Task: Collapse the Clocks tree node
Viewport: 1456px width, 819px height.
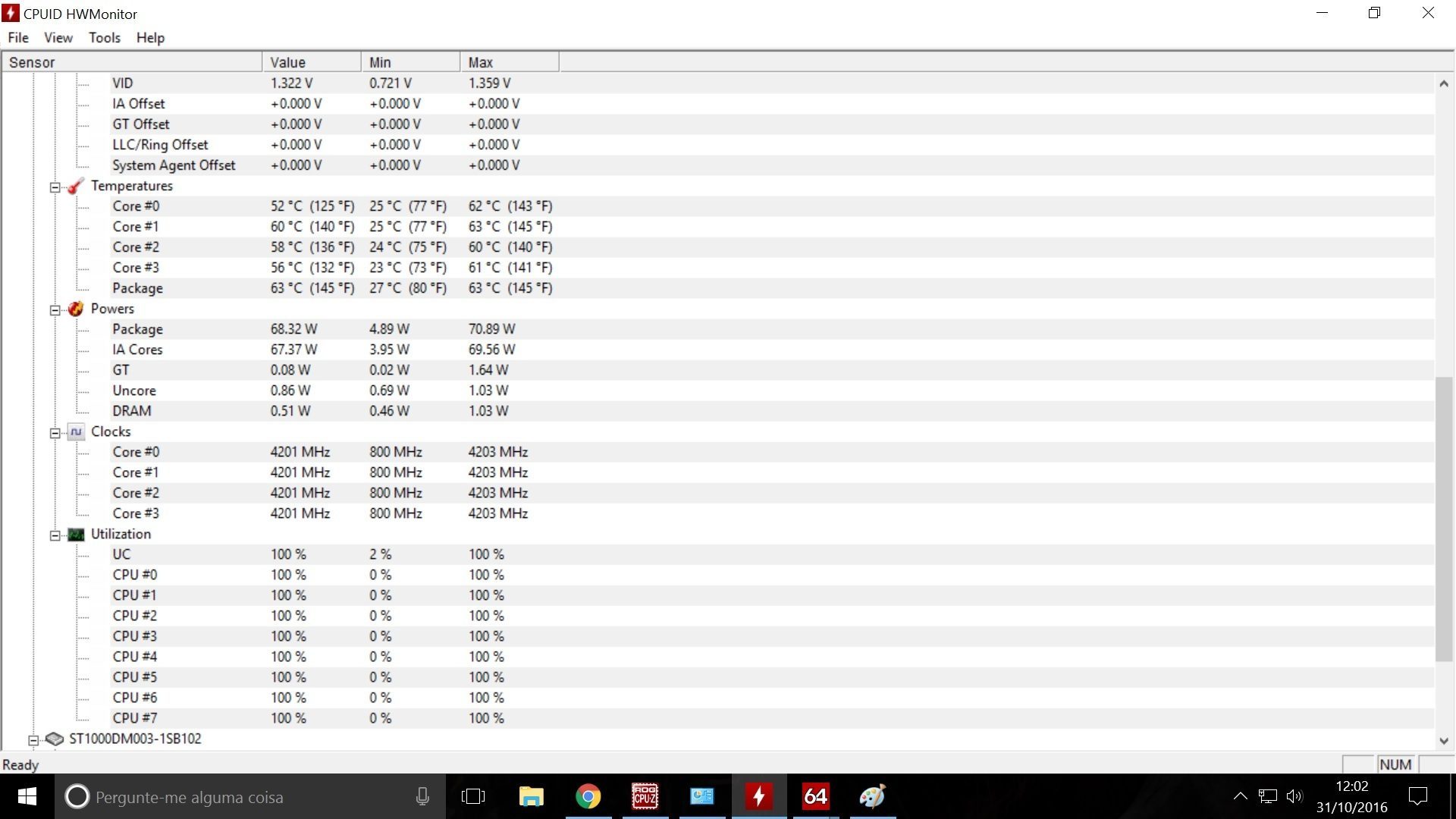Action: (55, 432)
